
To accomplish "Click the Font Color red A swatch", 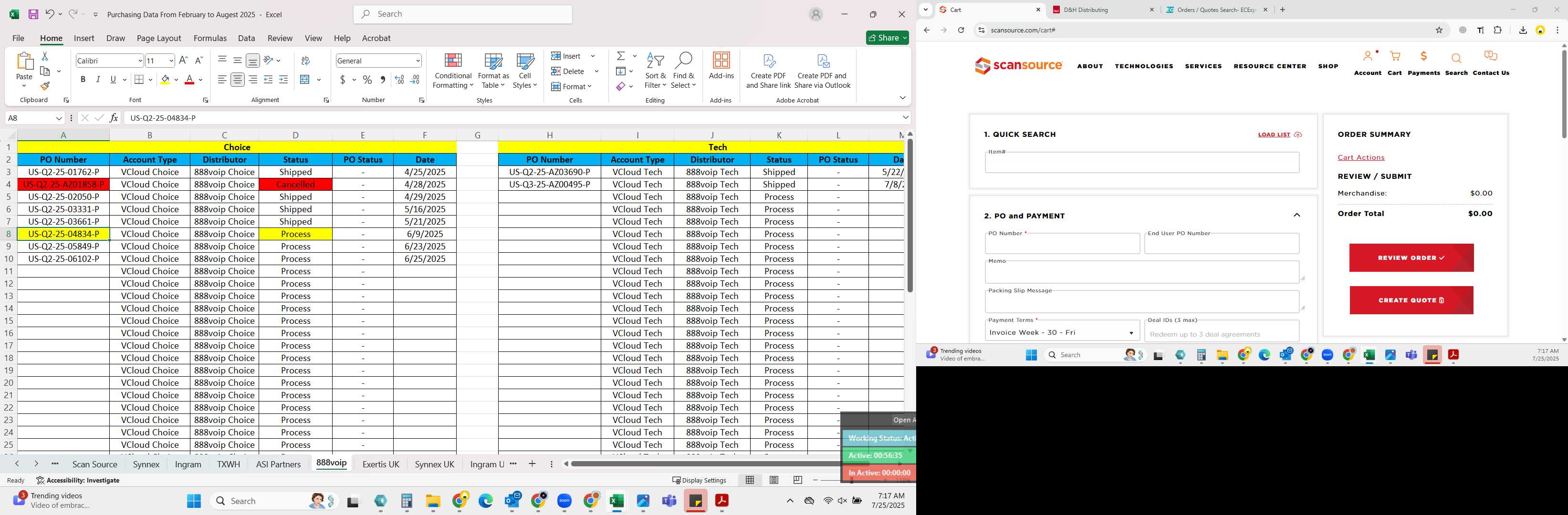I will (189, 80).
